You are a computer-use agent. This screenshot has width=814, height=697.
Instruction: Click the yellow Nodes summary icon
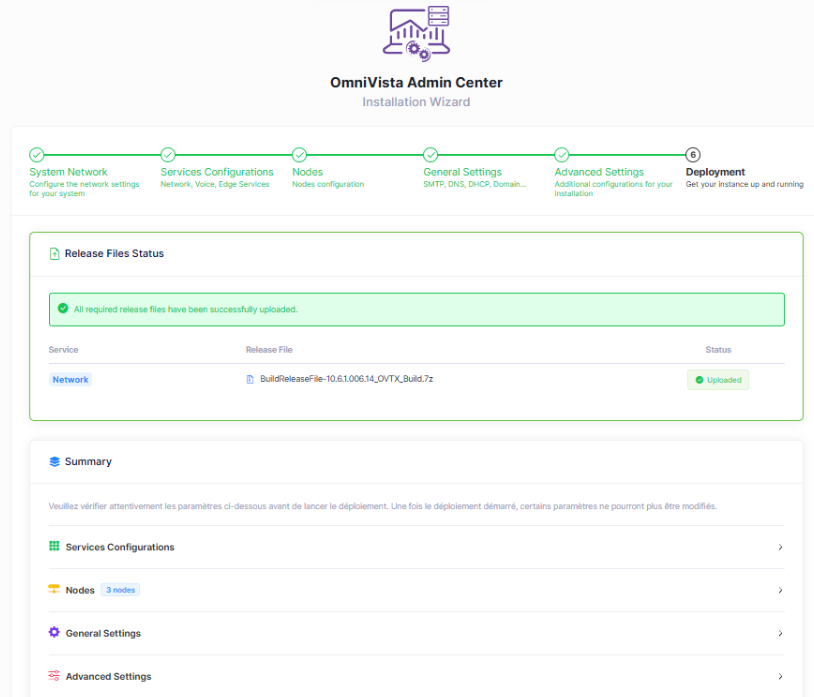click(54, 589)
